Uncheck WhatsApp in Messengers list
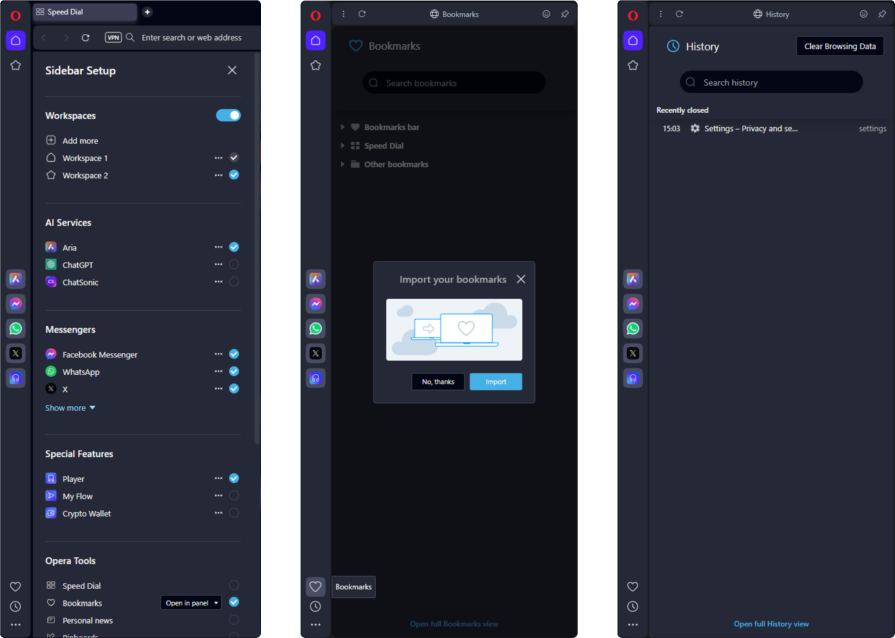 pos(234,372)
